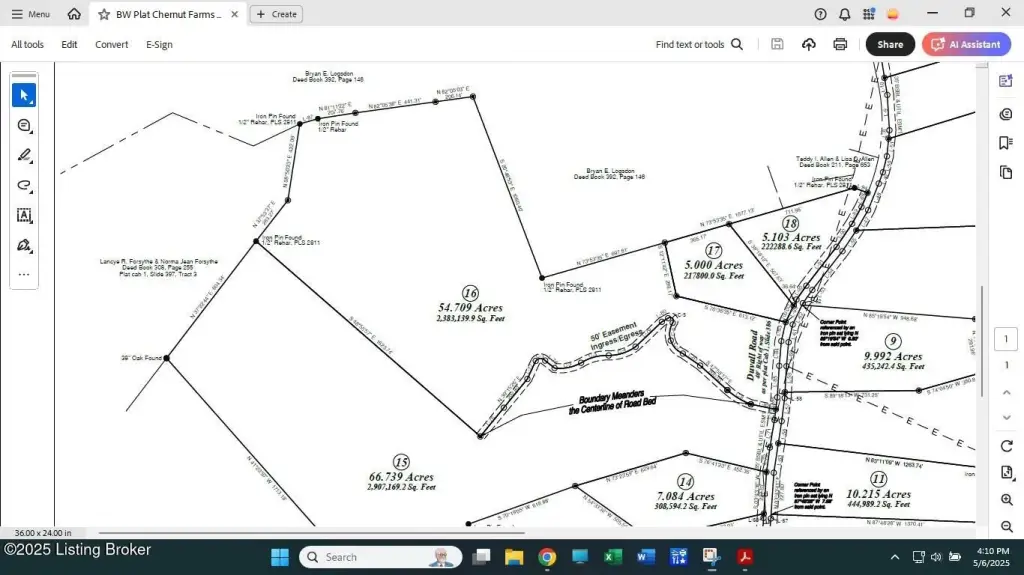Switch to the E-Sign tab
The width and height of the screenshot is (1024, 575).
pyautogui.click(x=159, y=44)
